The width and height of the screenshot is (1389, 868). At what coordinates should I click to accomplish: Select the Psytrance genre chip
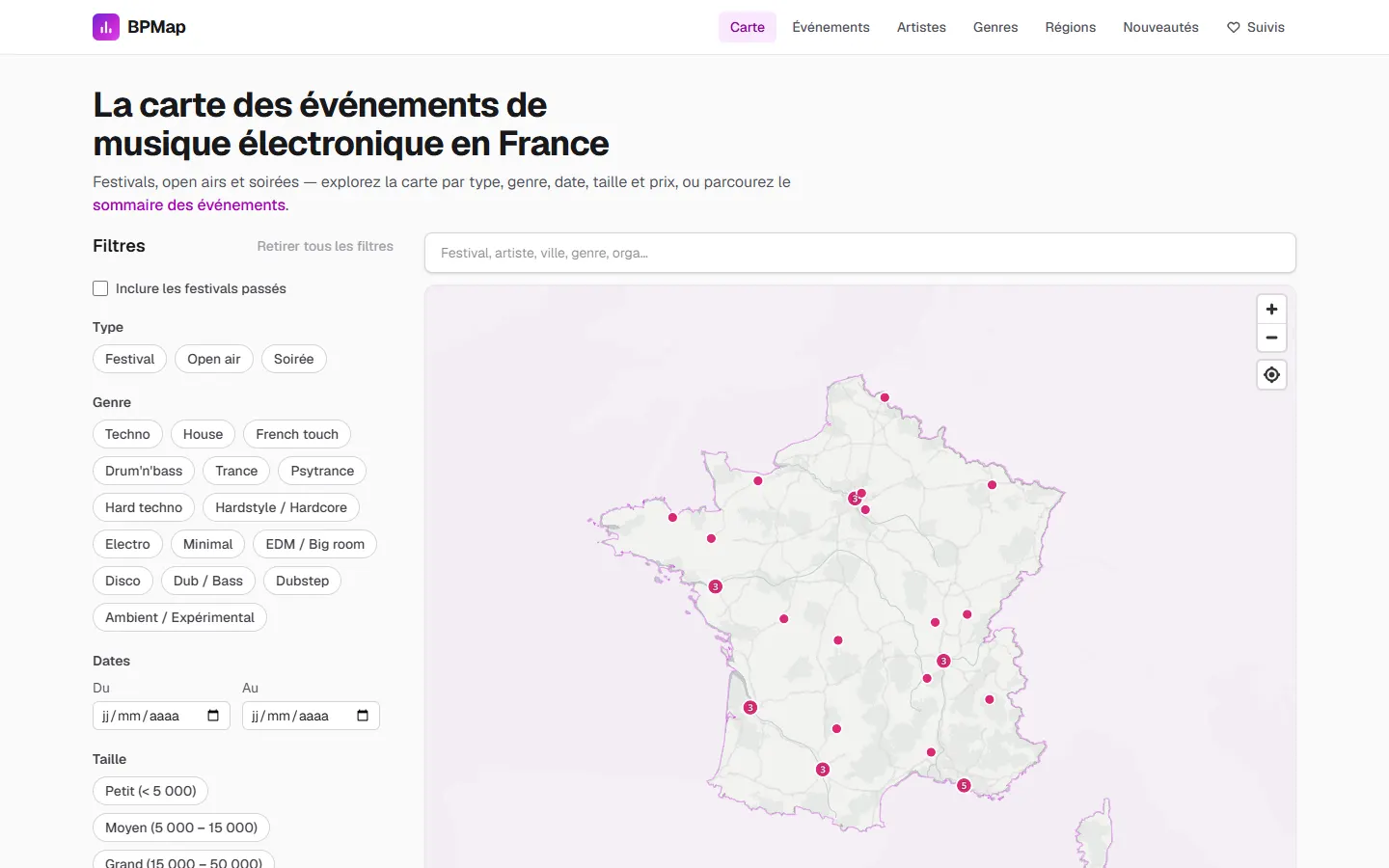click(322, 471)
